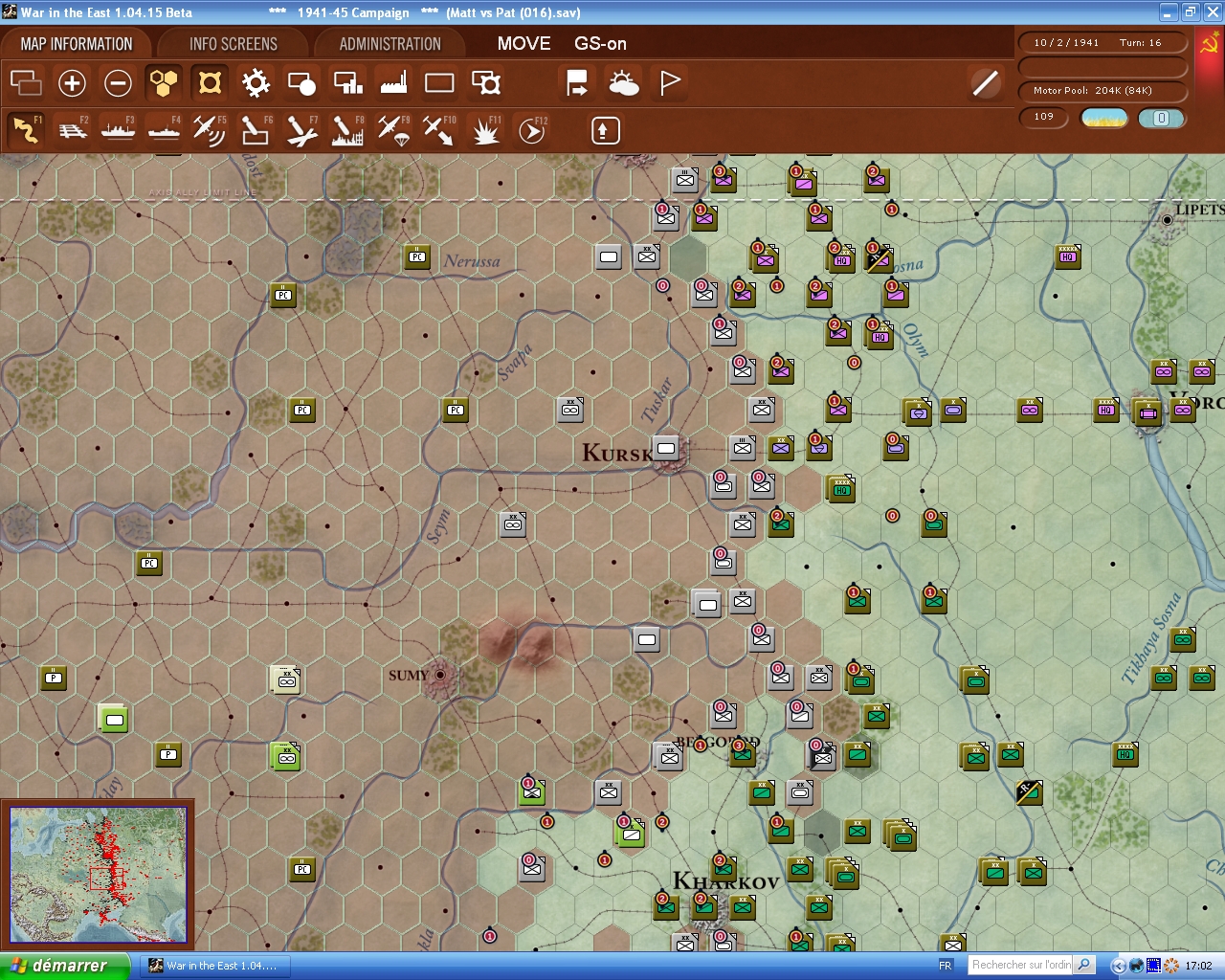Open the démarrer start button
The image size is (1225, 980).
[x=64, y=966]
